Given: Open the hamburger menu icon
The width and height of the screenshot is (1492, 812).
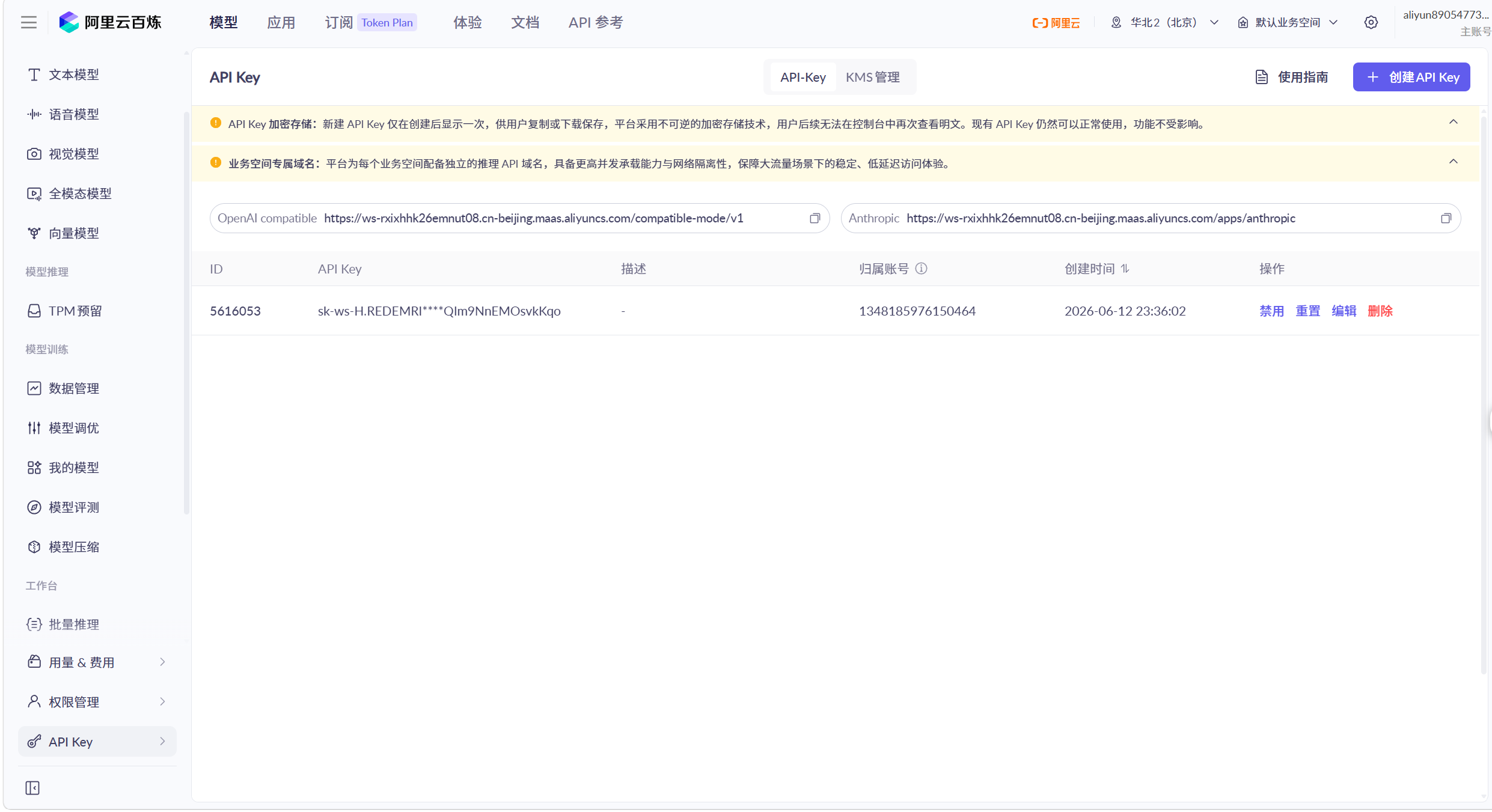Looking at the screenshot, I should (29, 22).
